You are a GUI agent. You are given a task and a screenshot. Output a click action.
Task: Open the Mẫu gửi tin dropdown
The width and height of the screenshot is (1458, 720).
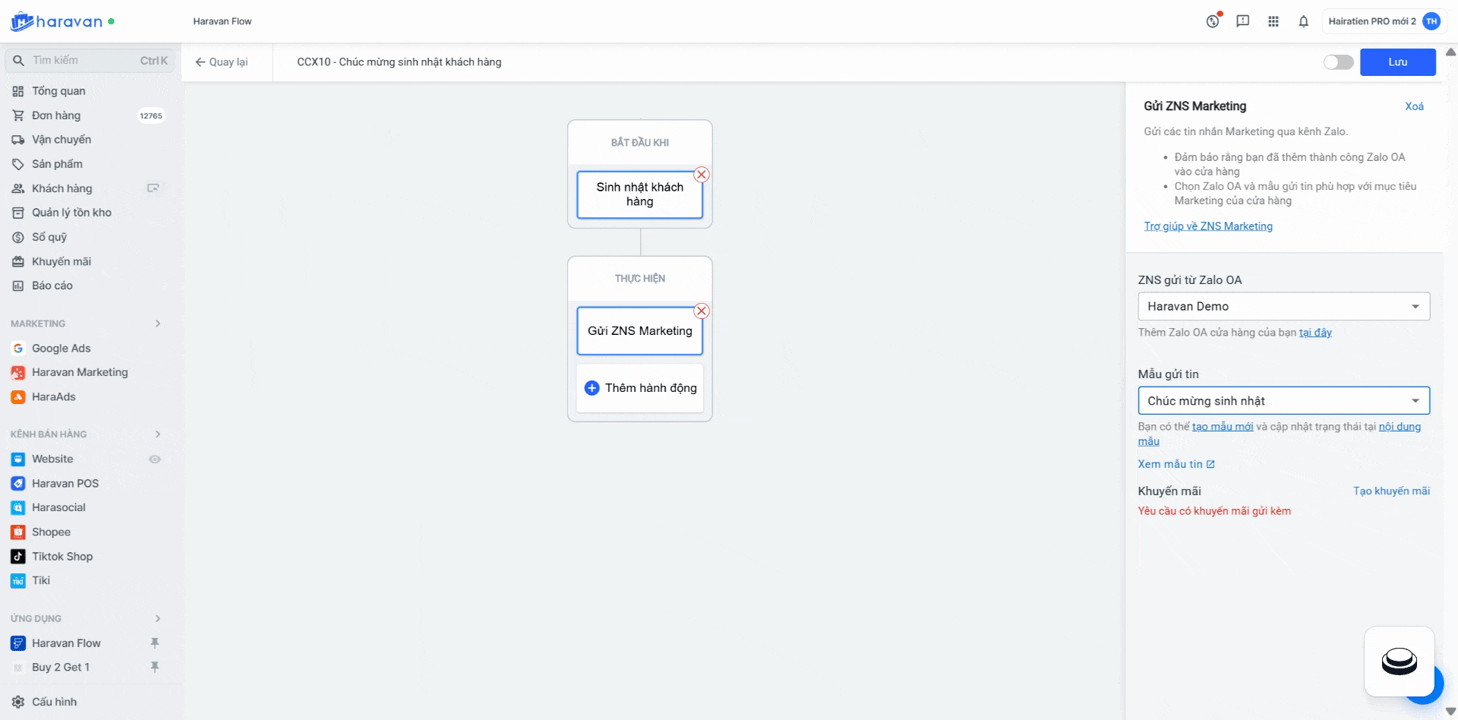coord(1284,401)
